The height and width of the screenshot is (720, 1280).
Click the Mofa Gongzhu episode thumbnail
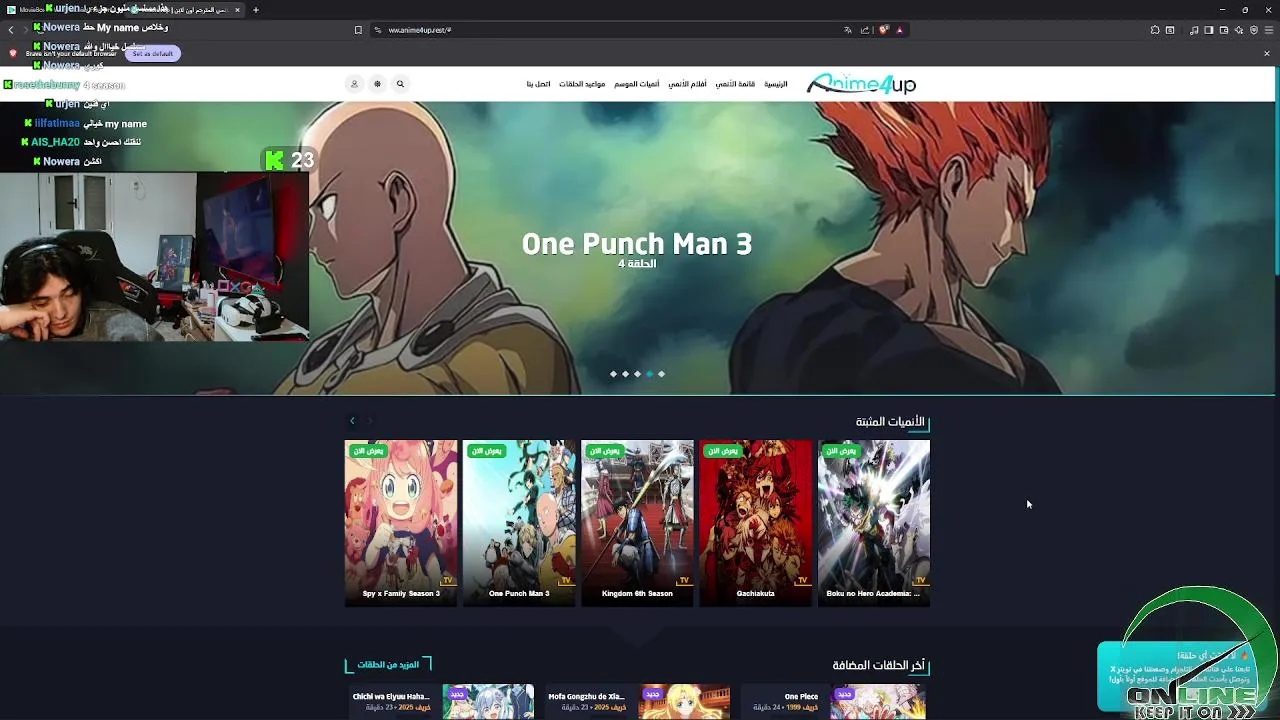pyautogui.click(x=685, y=702)
